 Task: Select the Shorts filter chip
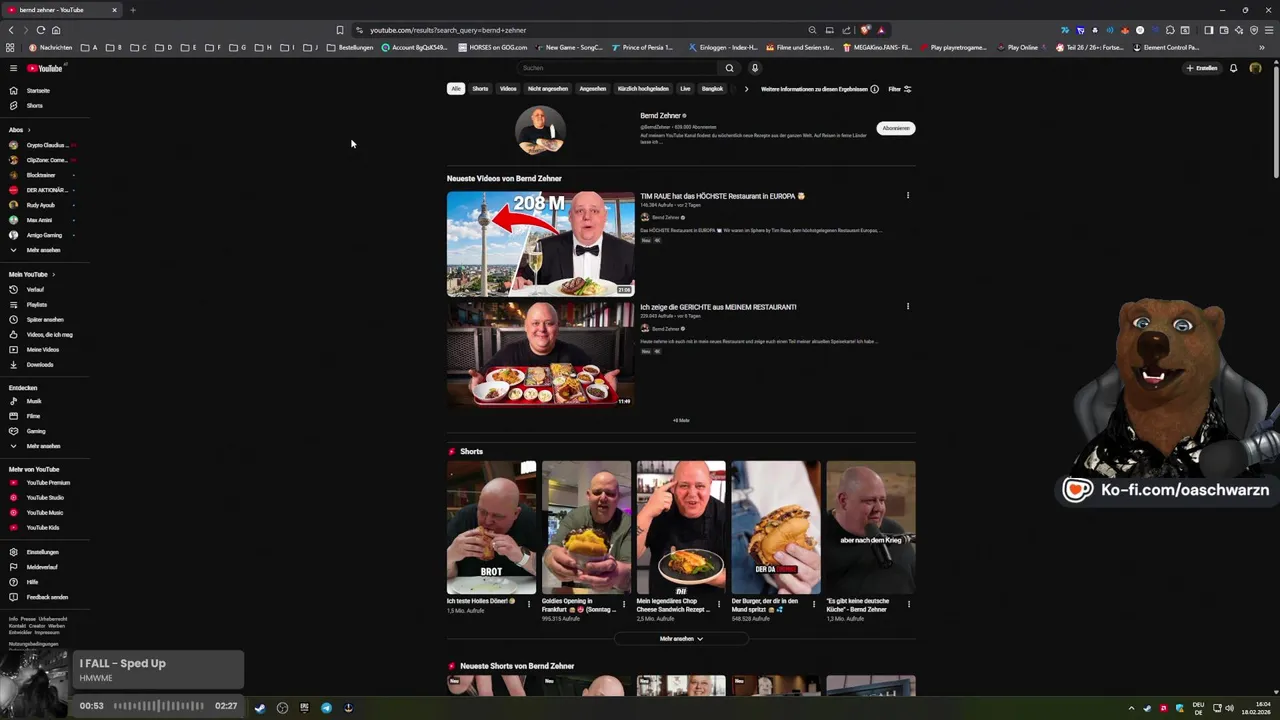pos(480,89)
